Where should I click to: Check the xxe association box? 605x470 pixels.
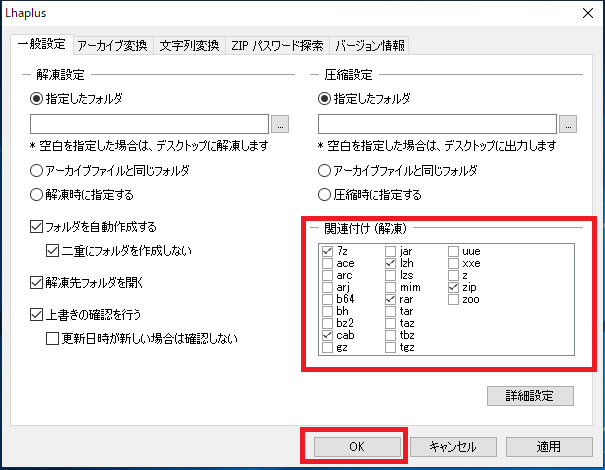pyautogui.click(x=453, y=263)
